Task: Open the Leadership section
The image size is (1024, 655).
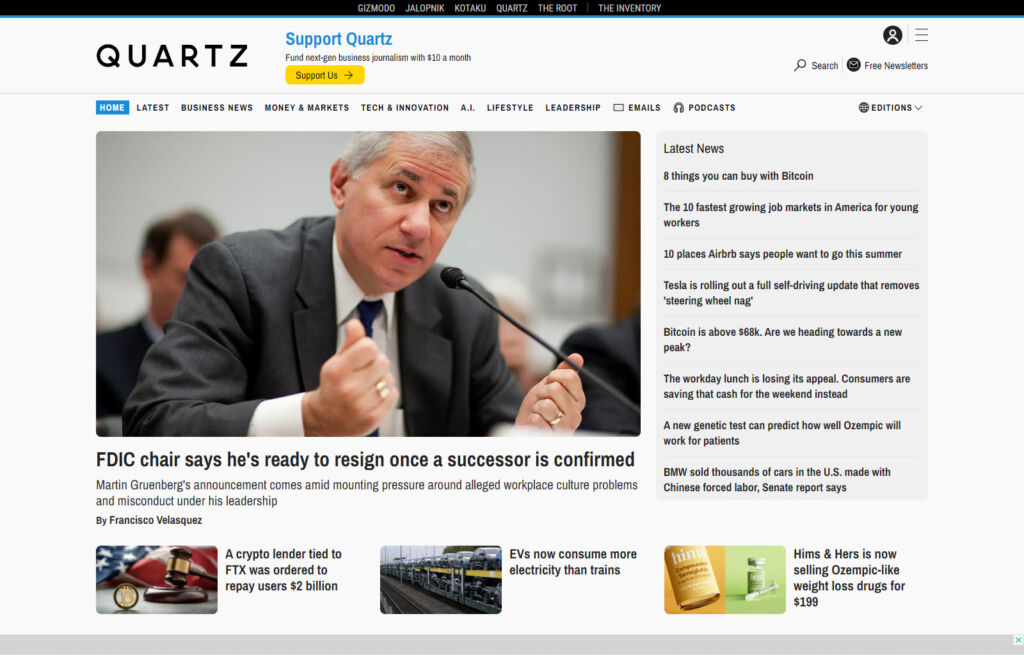Action: pos(573,108)
